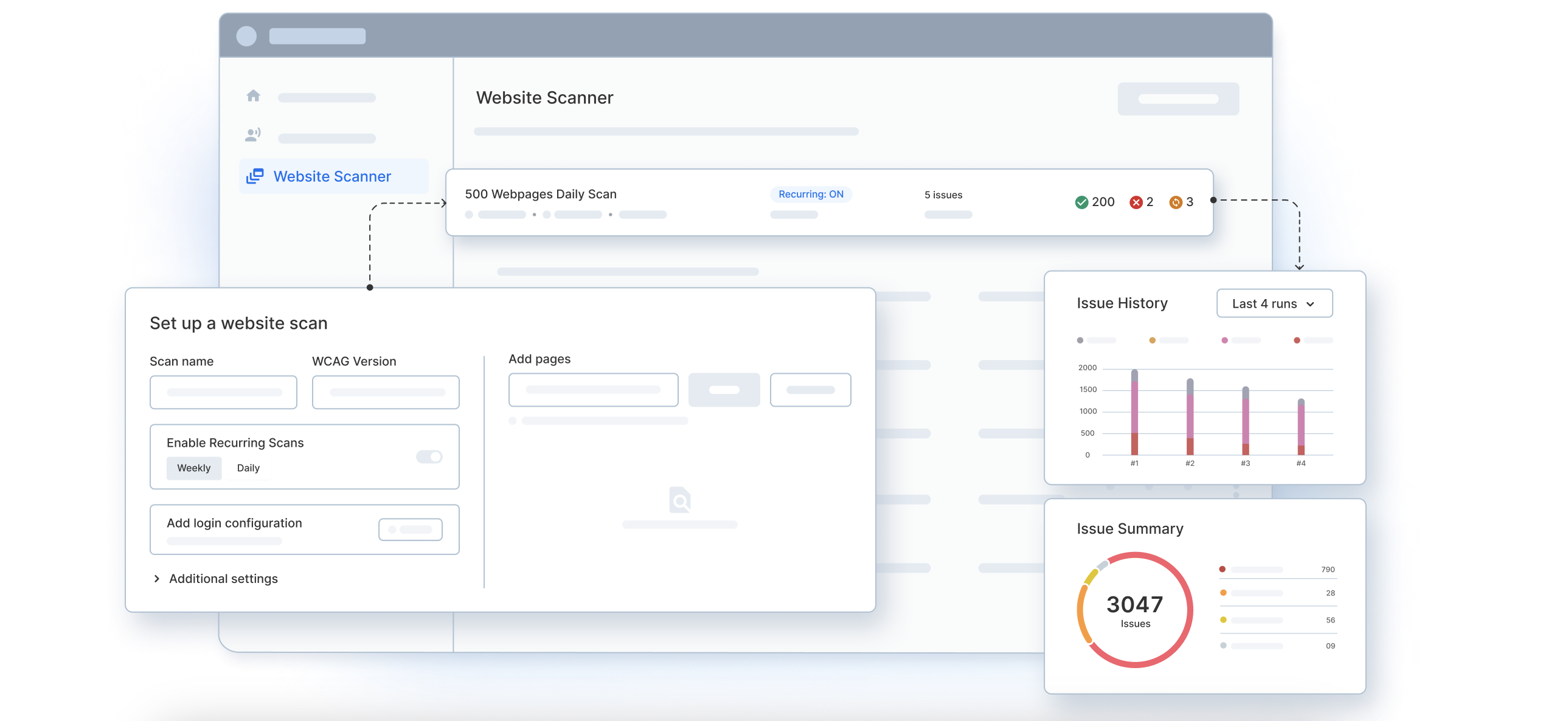Click the home icon in the sidebar

coord(254,95)
